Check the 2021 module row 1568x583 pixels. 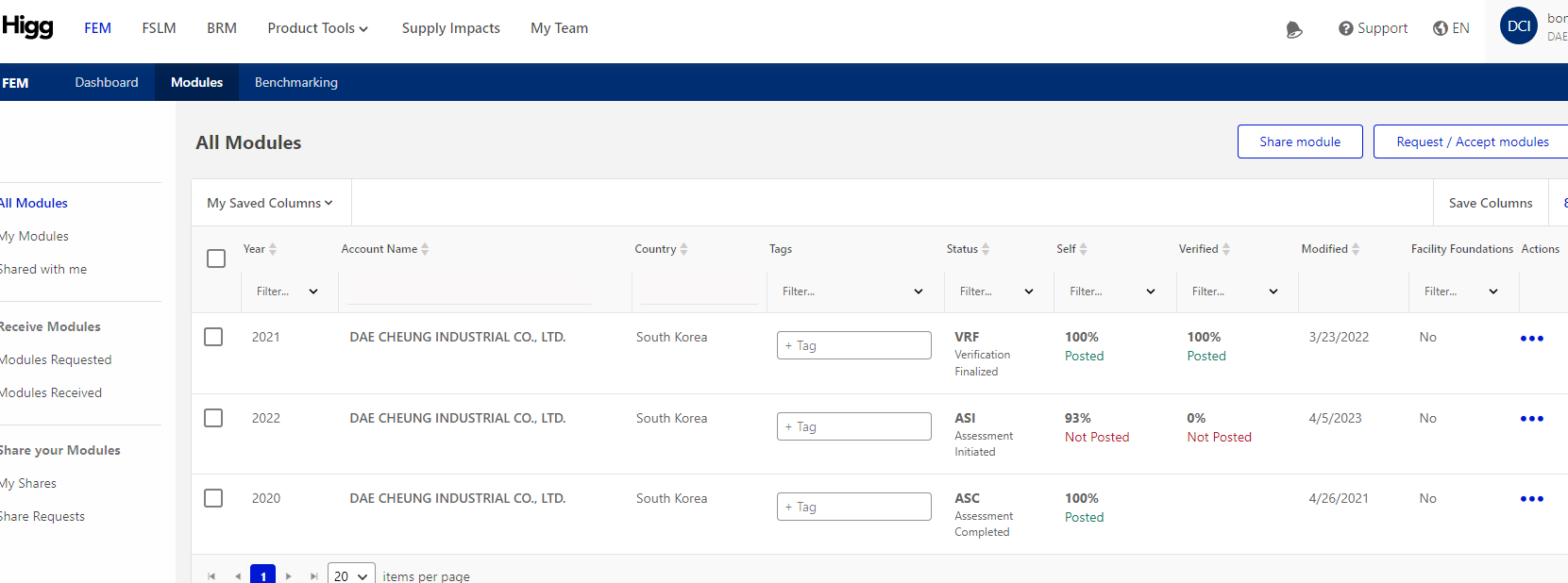tap(213, 337)
